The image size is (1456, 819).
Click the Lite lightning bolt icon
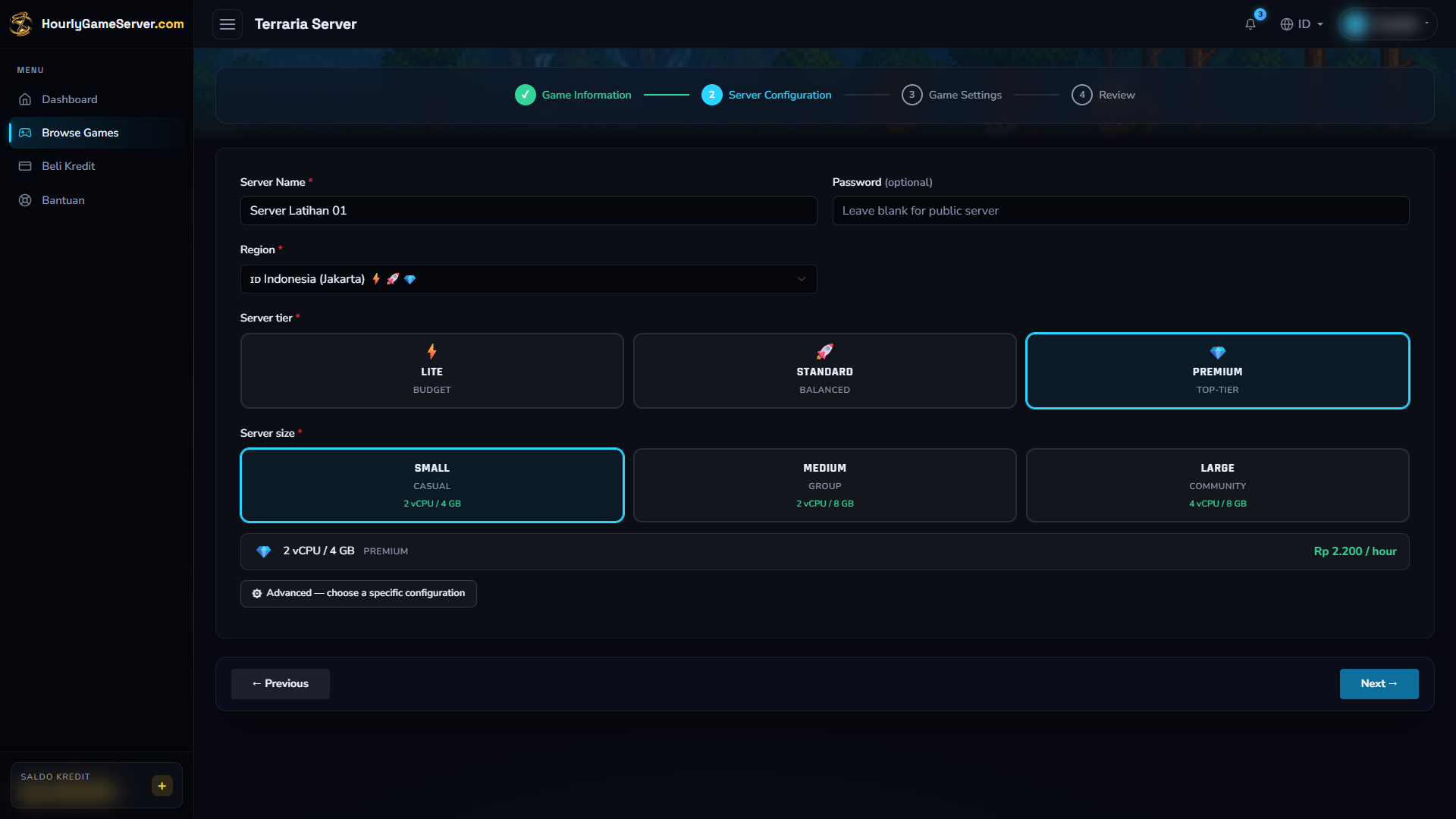[431, 351]
